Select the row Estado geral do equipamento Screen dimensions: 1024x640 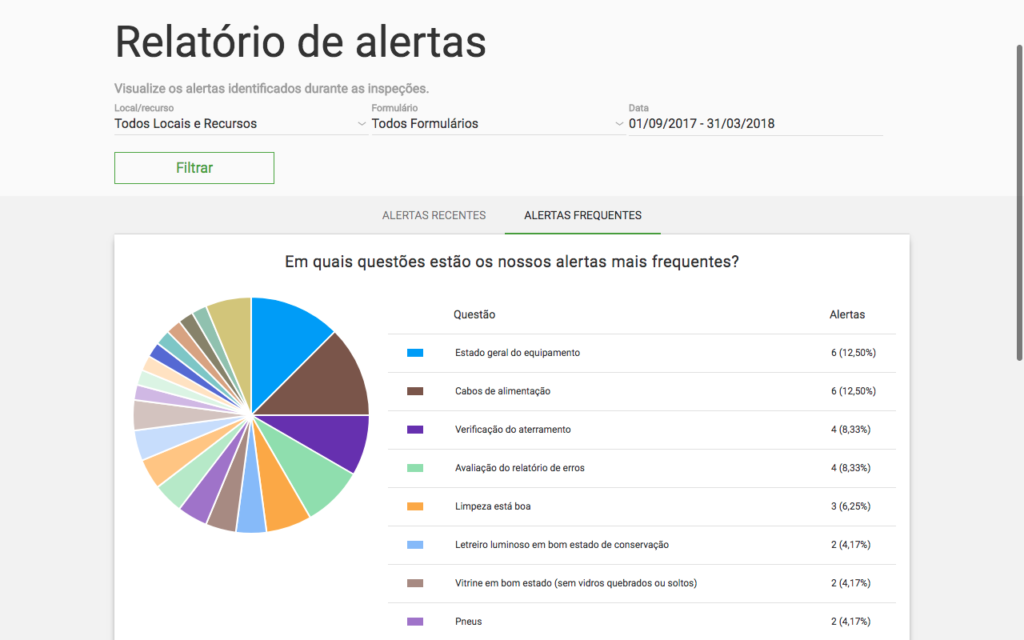coord(650,353)
